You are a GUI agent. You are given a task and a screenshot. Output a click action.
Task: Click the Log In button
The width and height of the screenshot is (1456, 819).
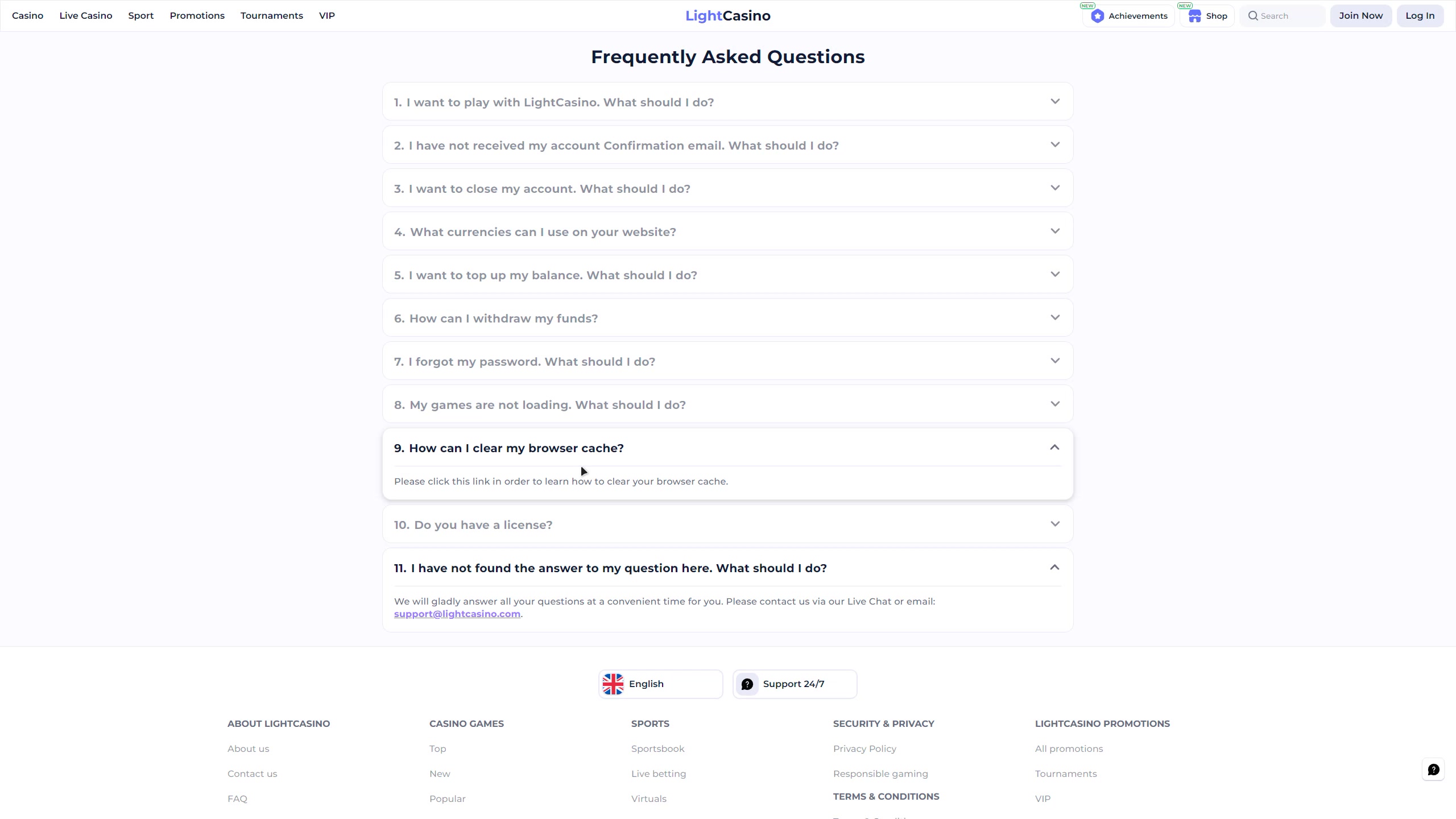(1420, 16)
